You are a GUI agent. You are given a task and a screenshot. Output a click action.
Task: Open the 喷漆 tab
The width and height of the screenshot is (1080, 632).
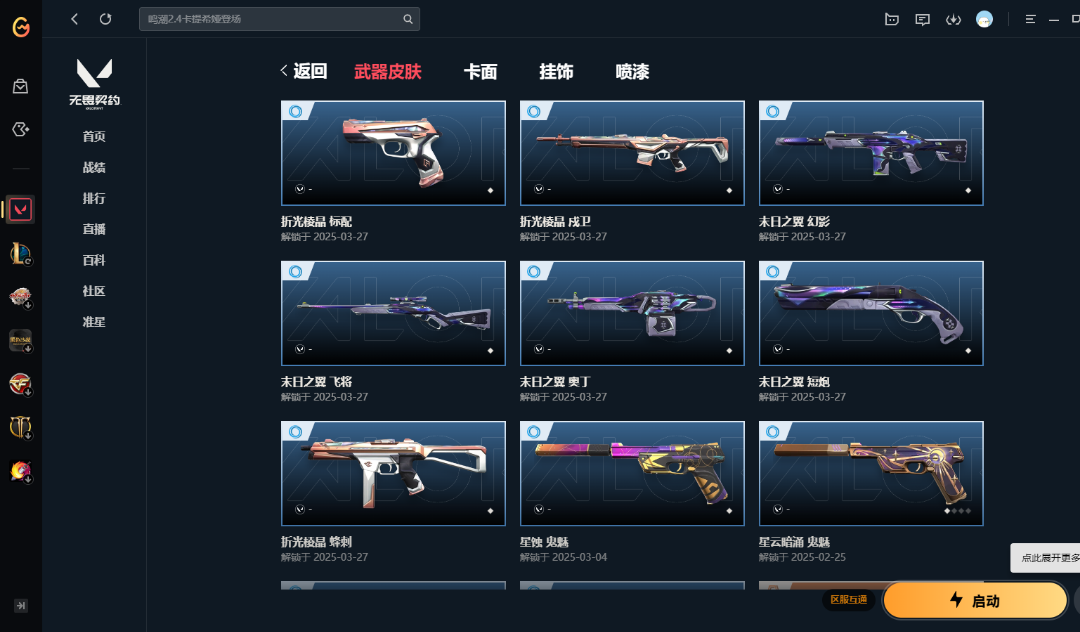point(632,72)
